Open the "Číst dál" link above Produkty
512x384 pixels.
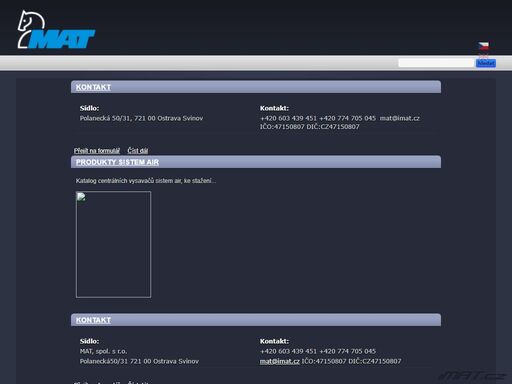[138, 151]
